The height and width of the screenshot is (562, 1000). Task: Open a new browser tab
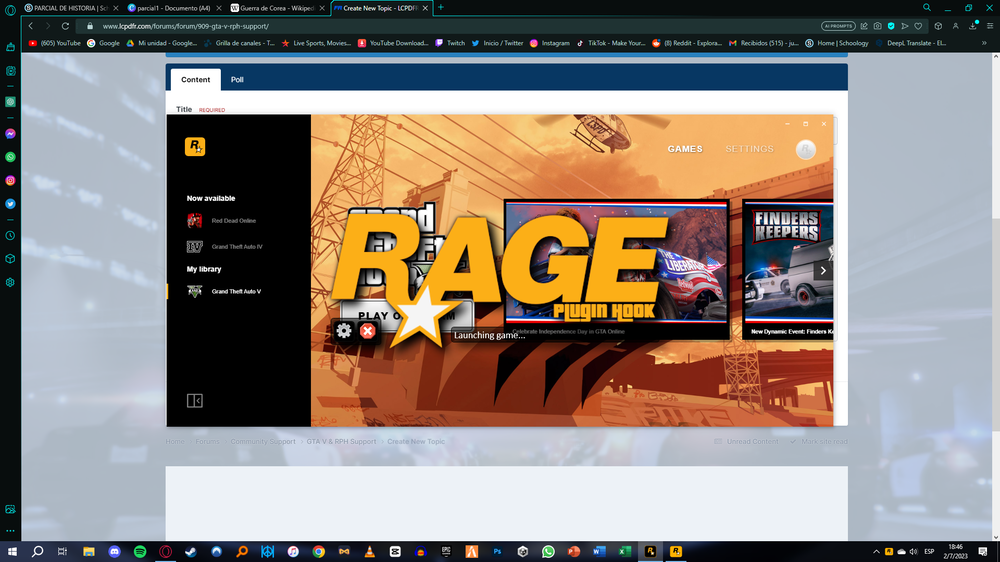[x=441, y=7]
